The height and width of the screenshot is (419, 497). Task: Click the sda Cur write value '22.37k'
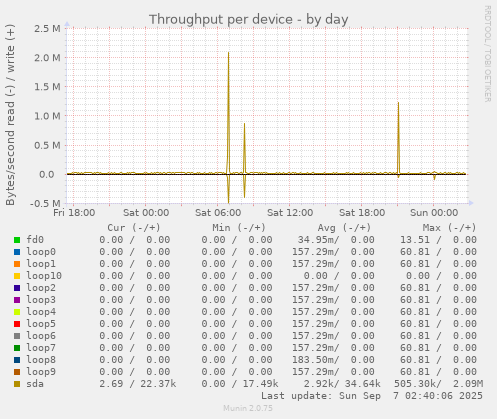[158, 384]
